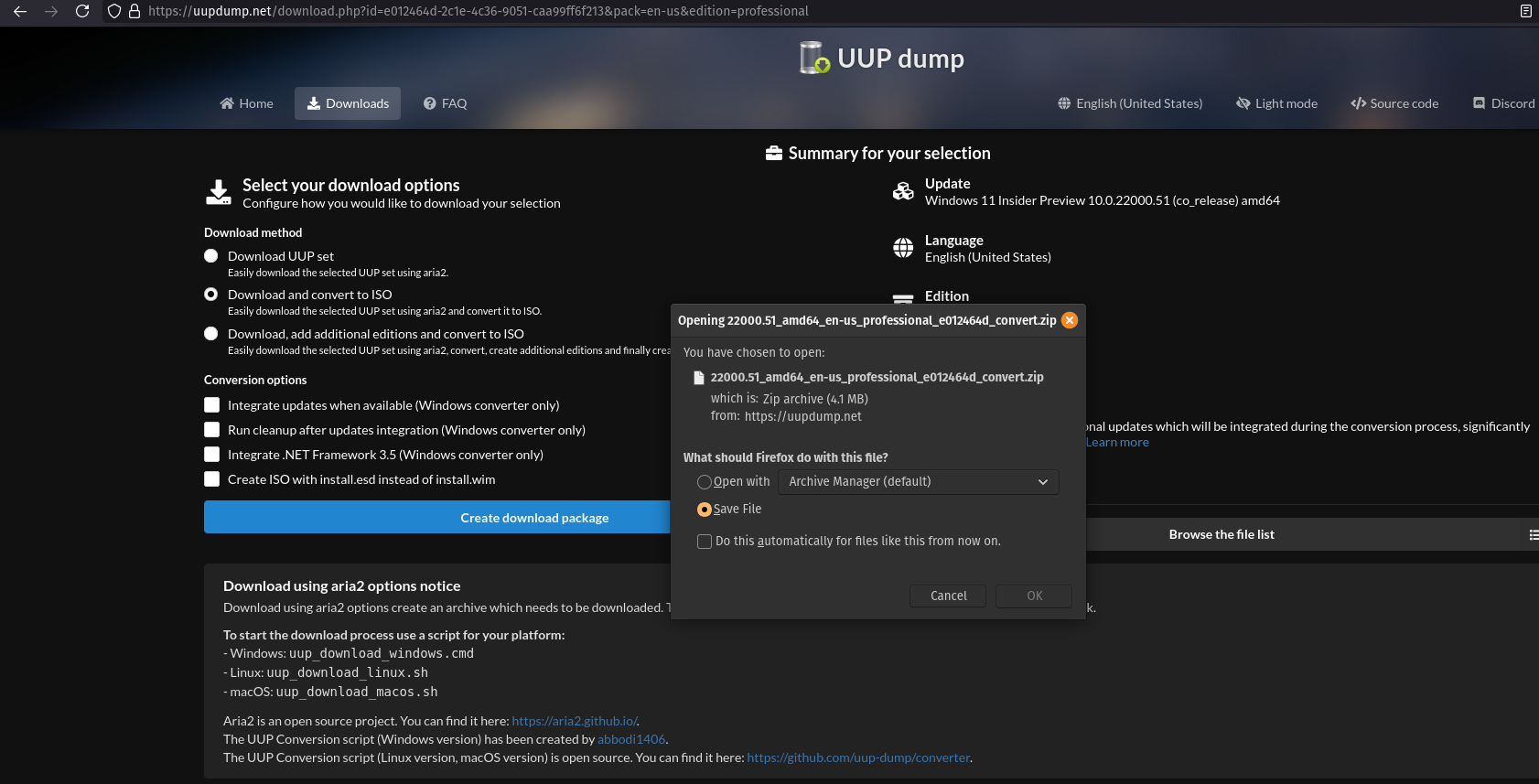Open the English (United States) language selector
1539x784 pixels.
pyautogui.click(x=1130, y=103)
